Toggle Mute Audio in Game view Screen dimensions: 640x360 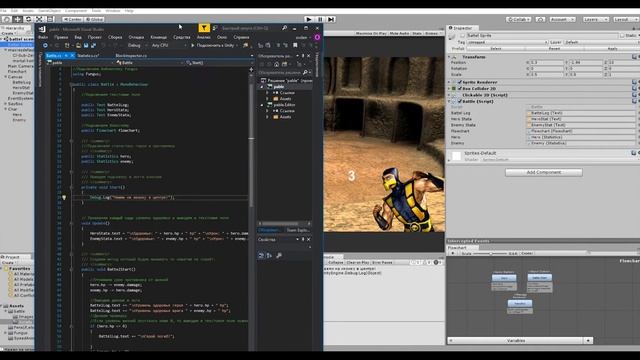click(x=399, y=33)
